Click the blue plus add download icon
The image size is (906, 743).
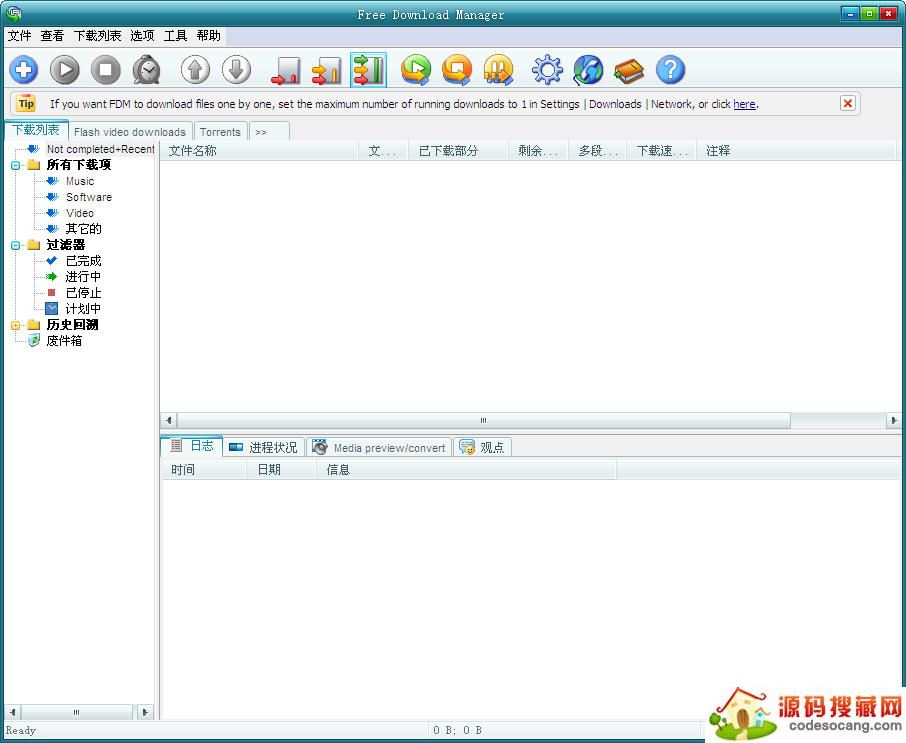[x=24, y=70]
